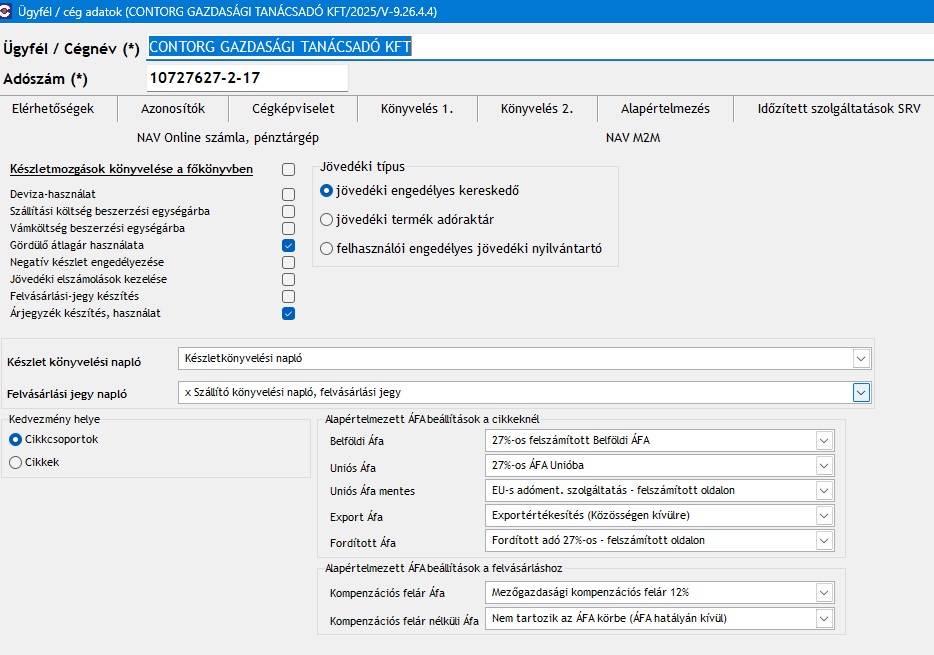Uncheck Gördülő átlagár használata
The height and width of the screenshot is (655, 934).
point(288,245)
